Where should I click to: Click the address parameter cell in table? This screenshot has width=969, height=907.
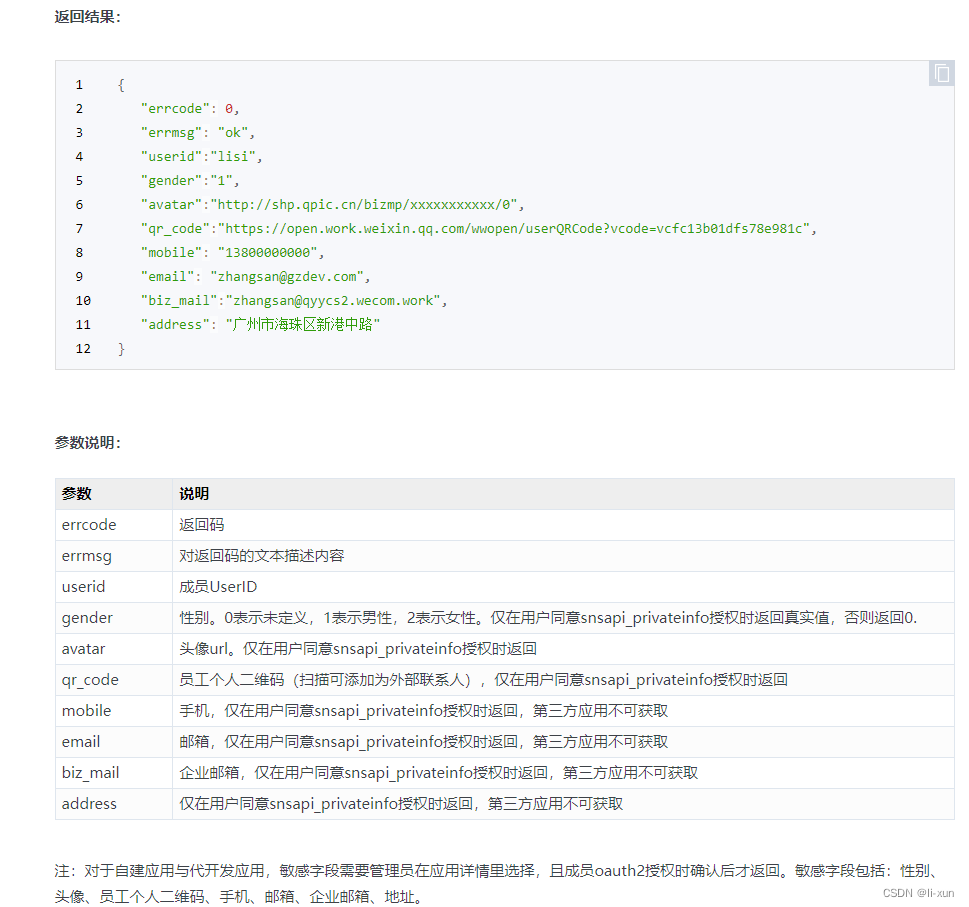pyautogui.click(x=114, y=804)
